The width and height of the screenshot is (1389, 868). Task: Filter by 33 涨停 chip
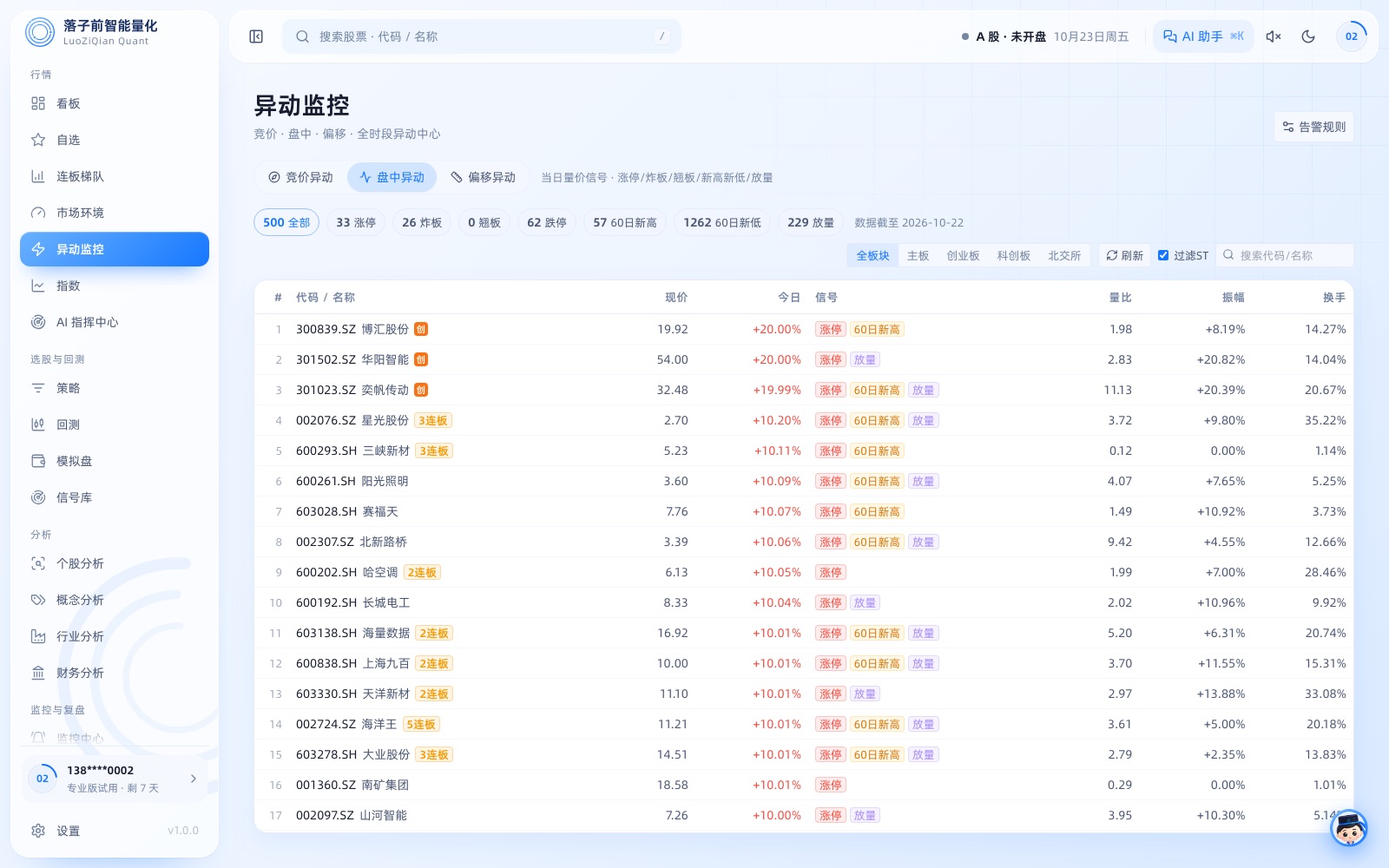pyautogui.click(x=356, y=222)
